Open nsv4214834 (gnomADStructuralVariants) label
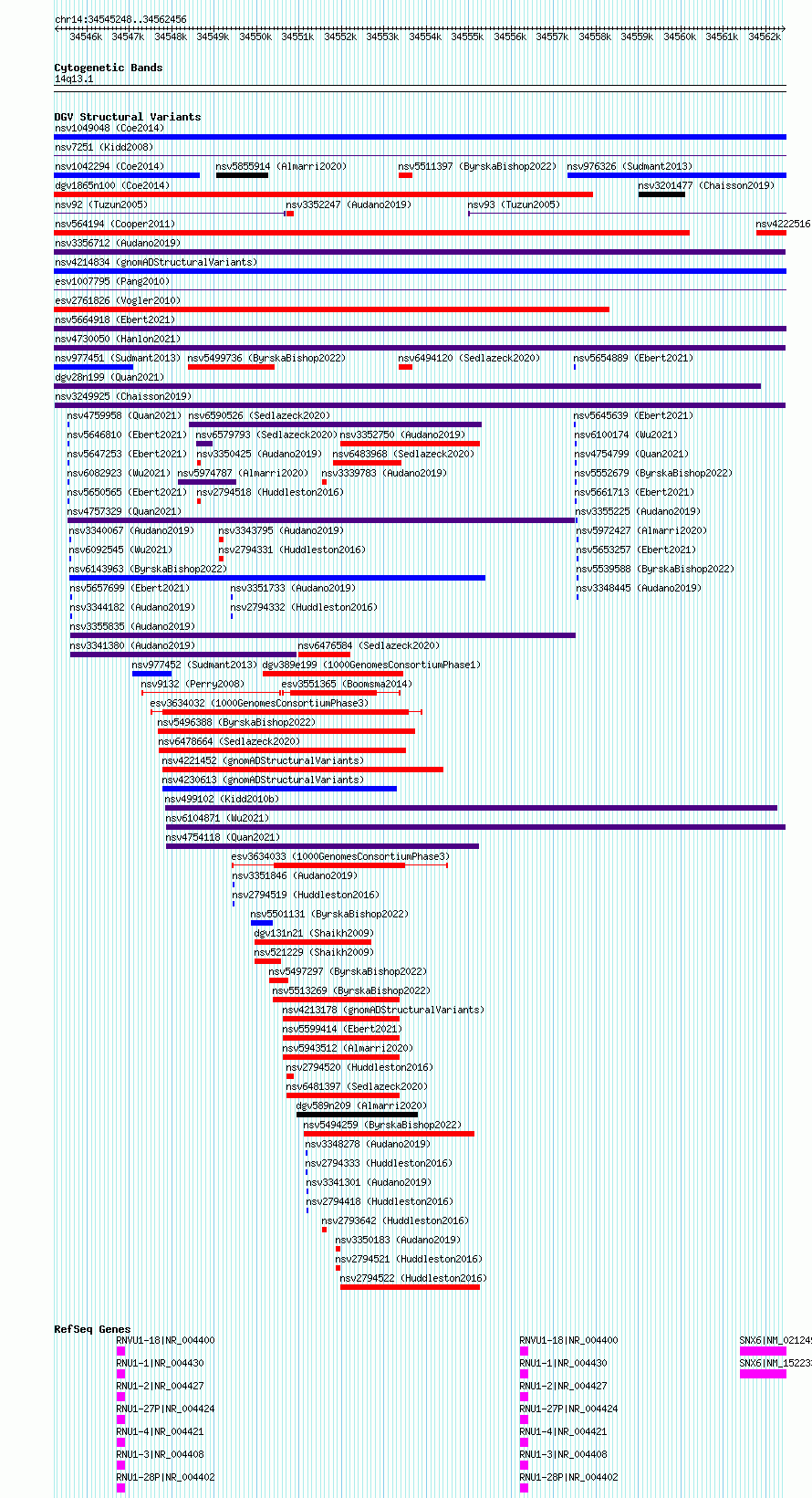The height and width of the screenshot is (1498, 812). click(156, 262)
